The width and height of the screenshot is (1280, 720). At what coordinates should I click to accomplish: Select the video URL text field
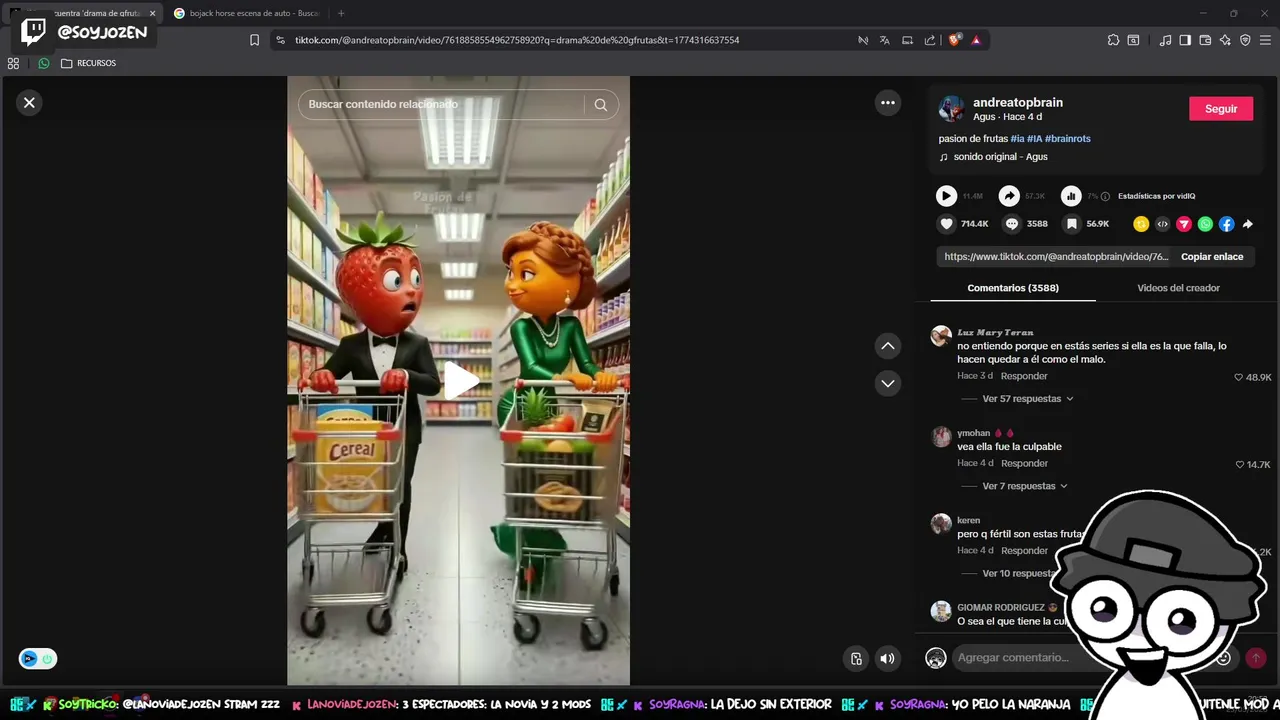pyautogui.click(x=1056, y=257)
